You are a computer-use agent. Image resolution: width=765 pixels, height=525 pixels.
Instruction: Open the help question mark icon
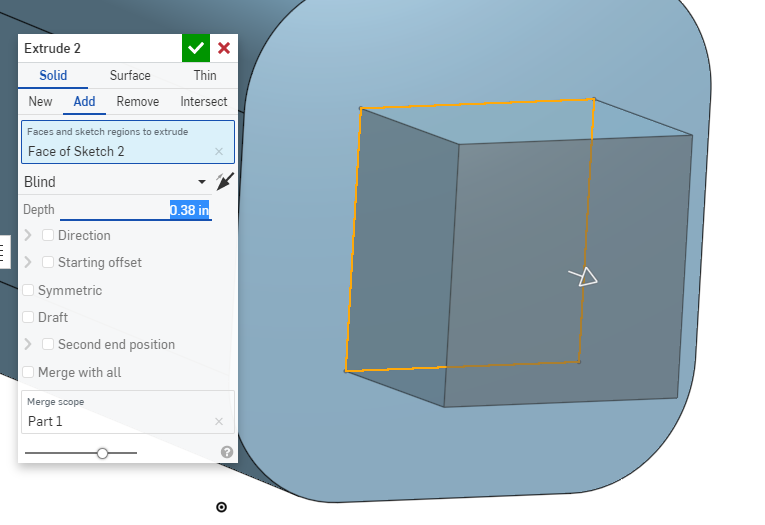pos(226,452)
